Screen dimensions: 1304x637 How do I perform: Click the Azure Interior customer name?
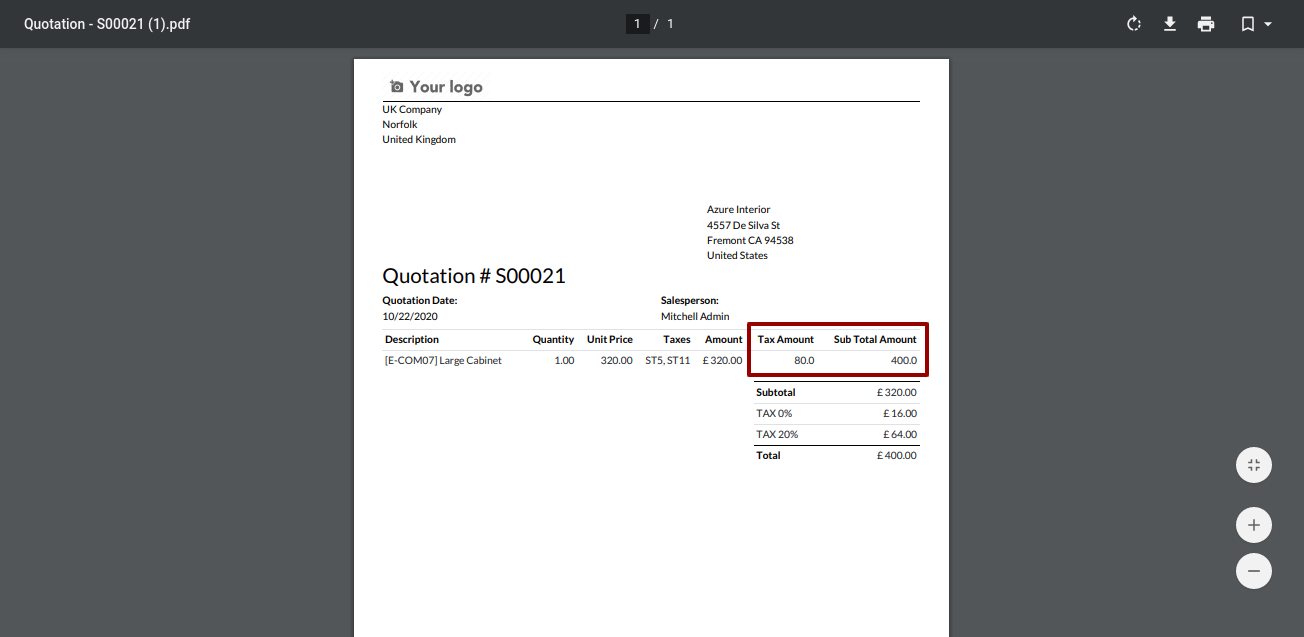pyautogui.click(x=739, y=210)
